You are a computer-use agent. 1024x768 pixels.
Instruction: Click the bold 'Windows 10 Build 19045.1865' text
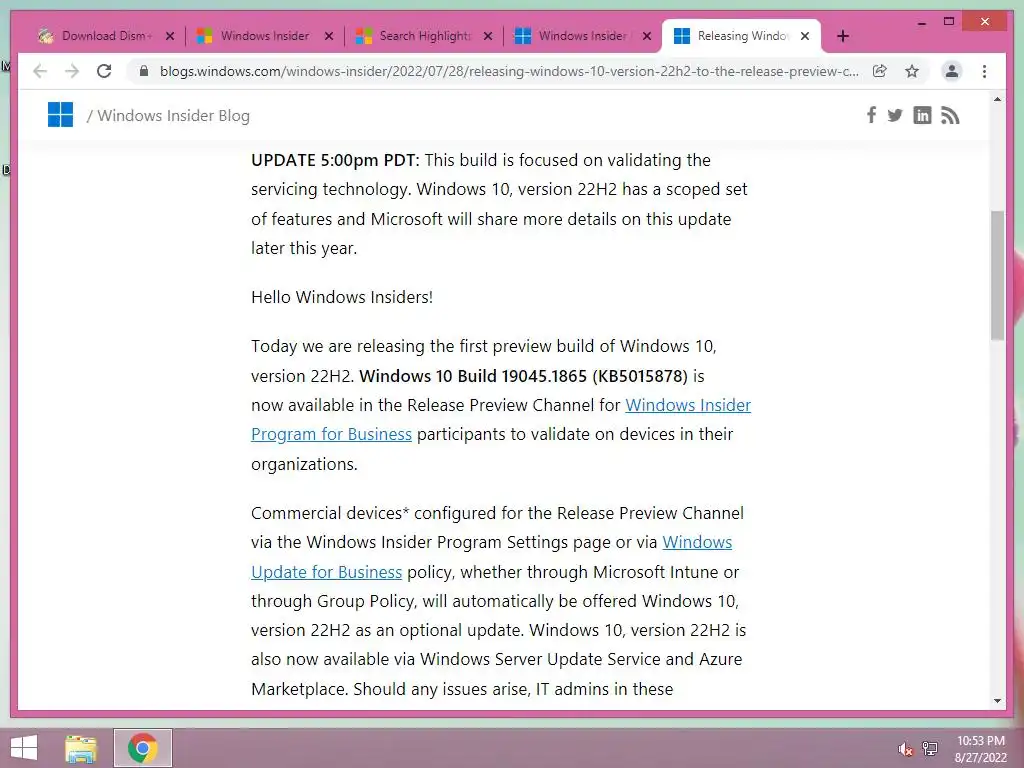(x=473, y=376)
